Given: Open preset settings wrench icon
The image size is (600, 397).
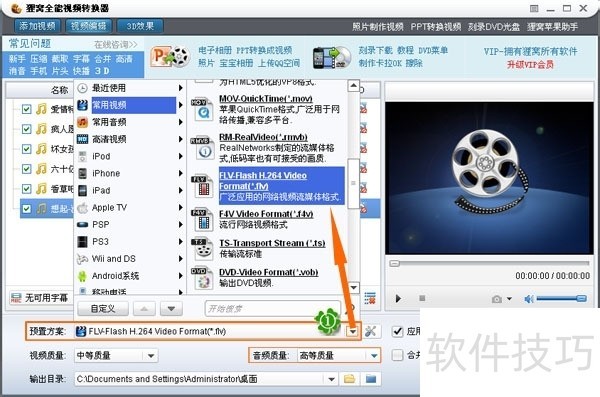Looking at the screenshot, I should point(370,332).
